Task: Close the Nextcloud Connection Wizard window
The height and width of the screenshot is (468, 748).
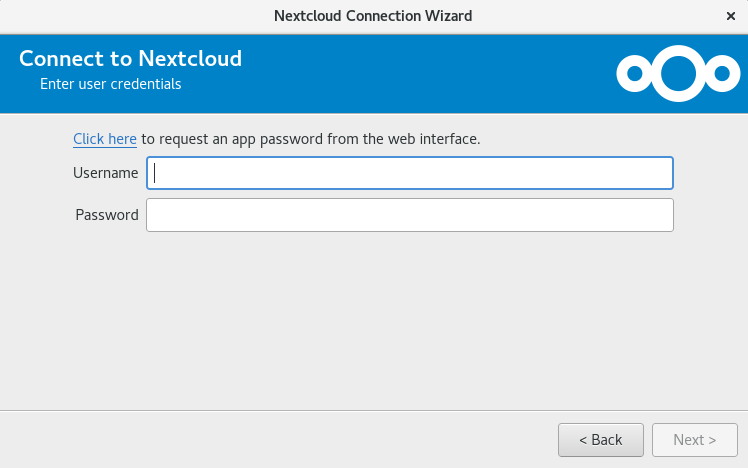Action: 730,16
